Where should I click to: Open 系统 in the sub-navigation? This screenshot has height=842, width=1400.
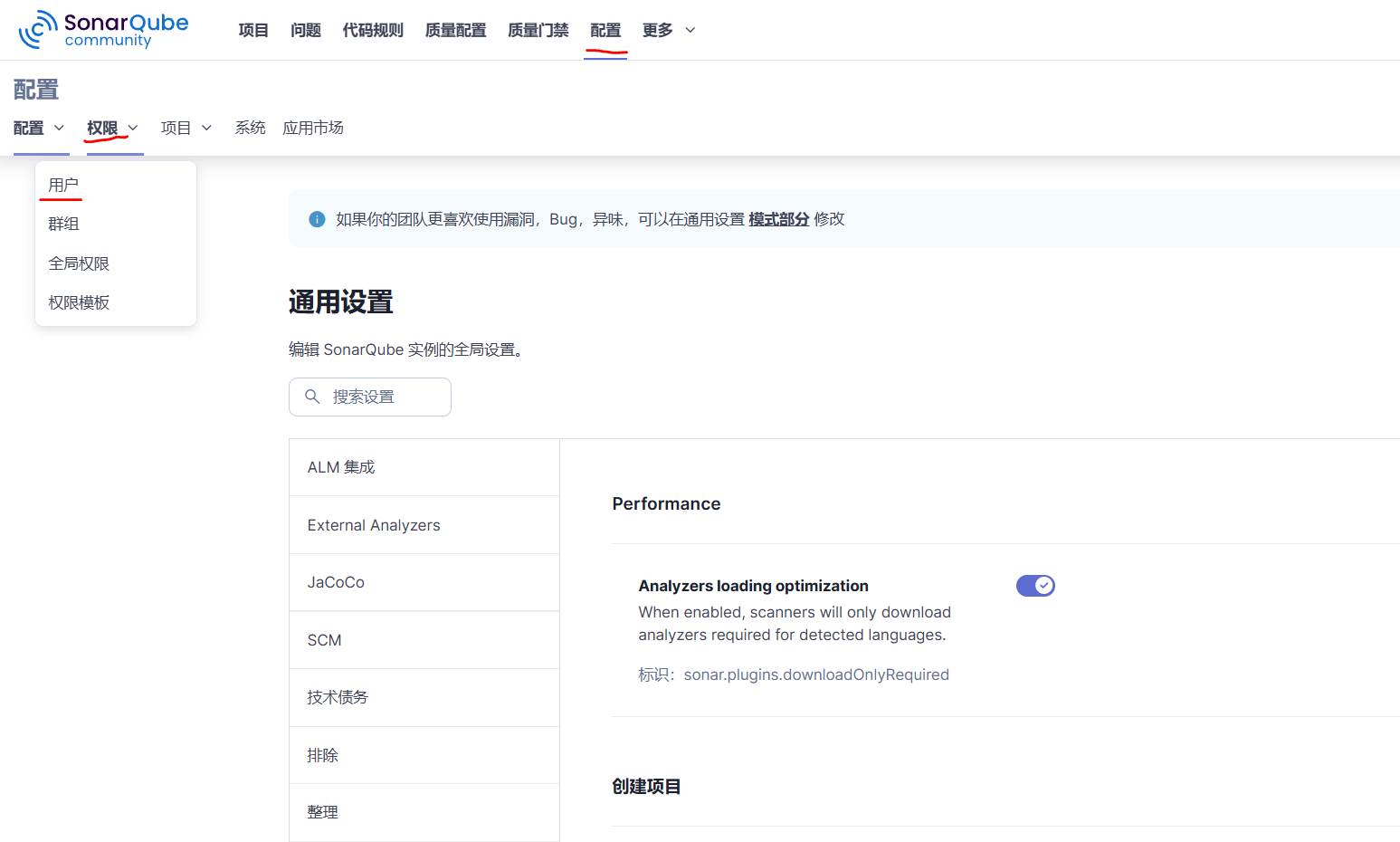click(250, 128)
